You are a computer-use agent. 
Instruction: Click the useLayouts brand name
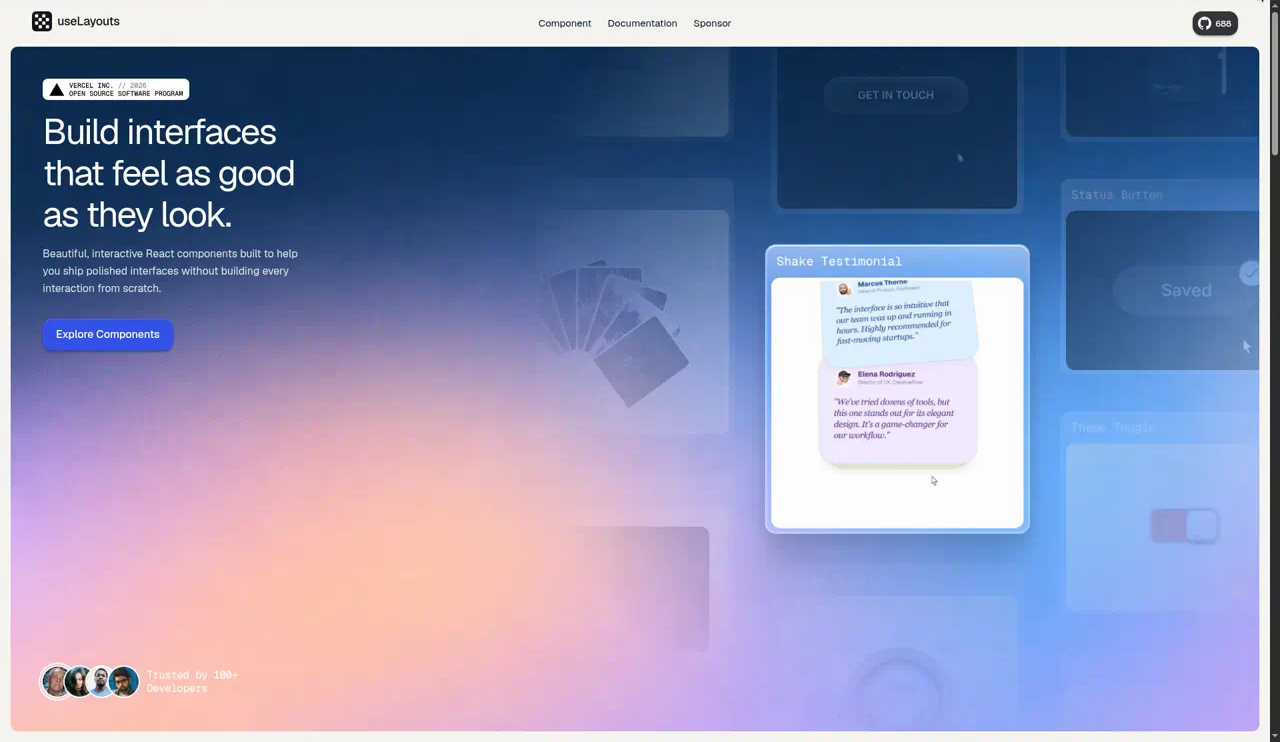coord(88,21)
